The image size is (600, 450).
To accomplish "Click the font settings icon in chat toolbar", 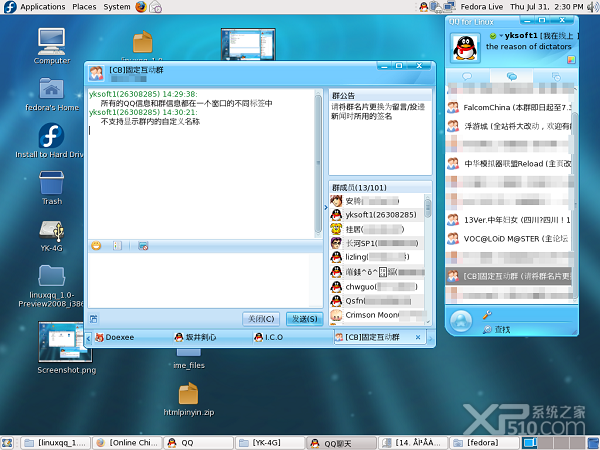I will 117,246.
